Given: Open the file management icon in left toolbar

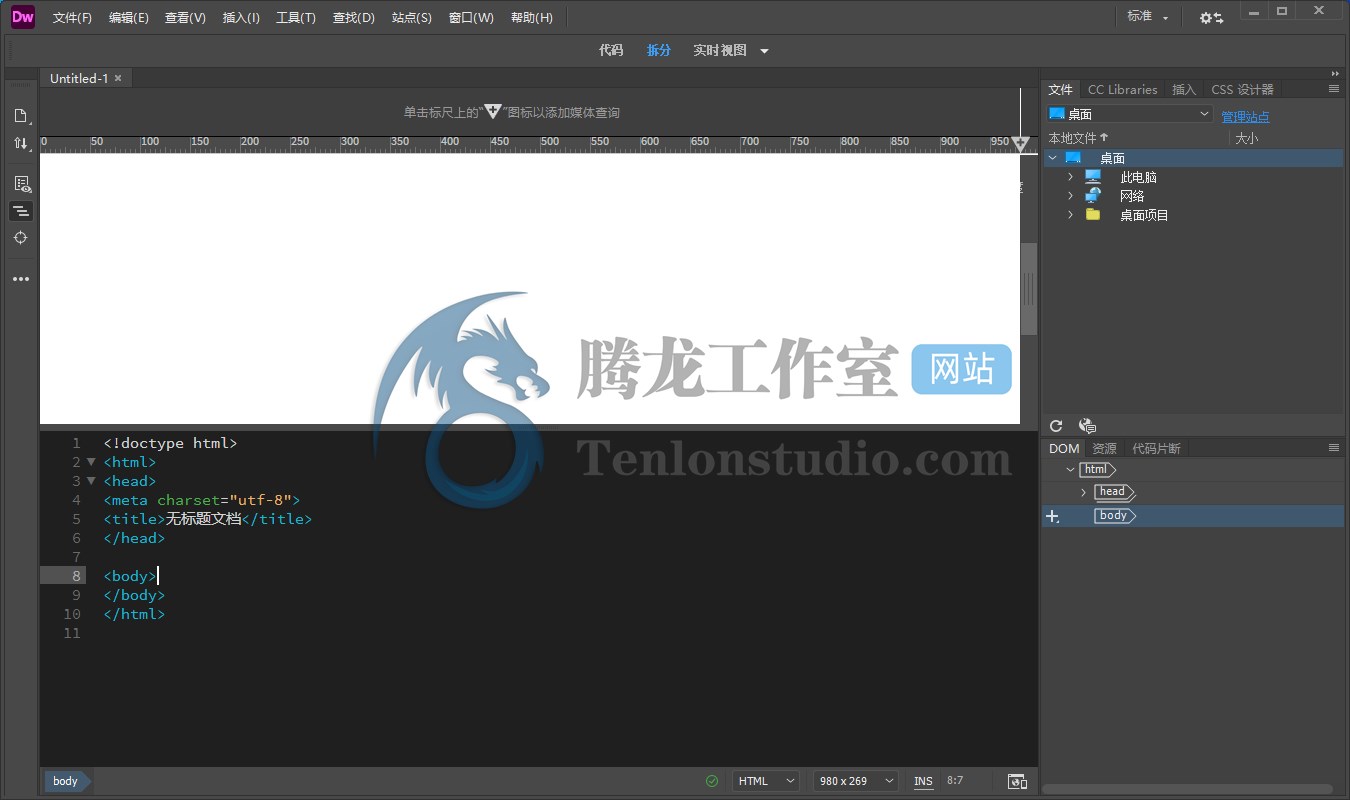Looking at the screenshot, I should pyautogui.click(x=21, y=115).
